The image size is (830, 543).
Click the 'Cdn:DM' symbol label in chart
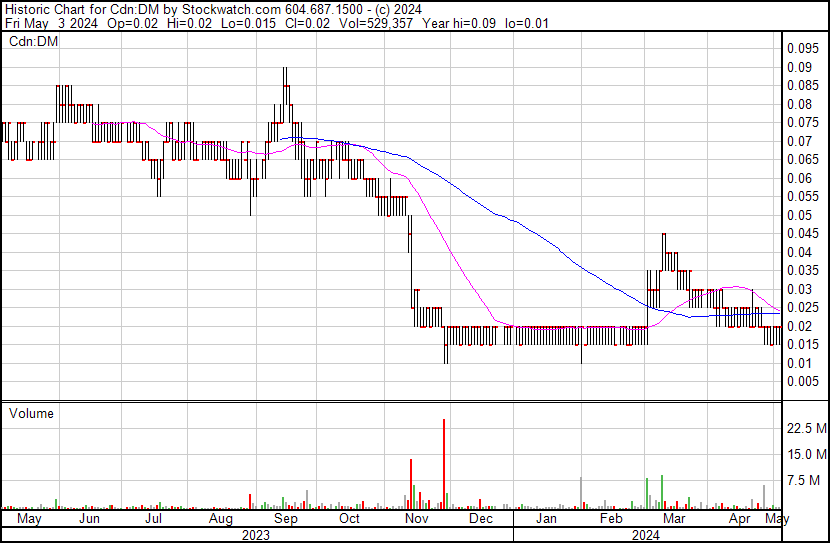click(33, 41)
